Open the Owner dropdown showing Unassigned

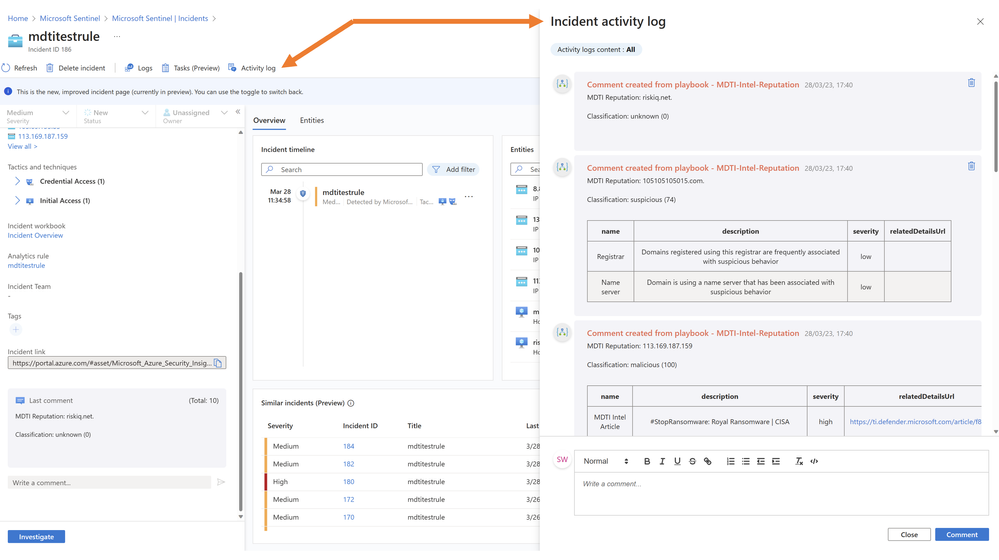tap(194, 115)
